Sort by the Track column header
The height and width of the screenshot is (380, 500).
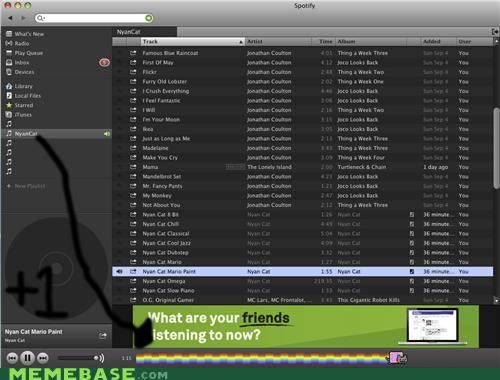[193, 42]
